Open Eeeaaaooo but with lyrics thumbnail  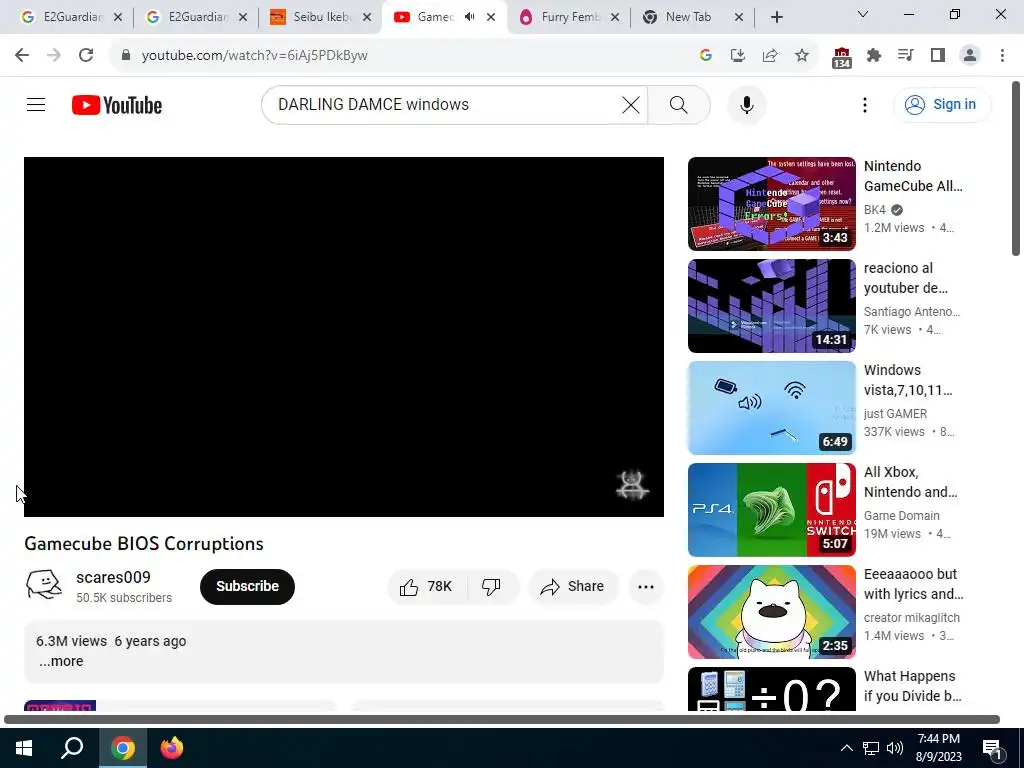[x=771, y=612]
